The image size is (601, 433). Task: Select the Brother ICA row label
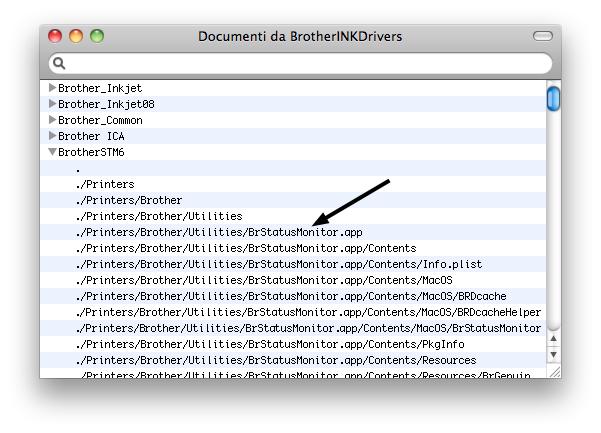pos(91,136)
